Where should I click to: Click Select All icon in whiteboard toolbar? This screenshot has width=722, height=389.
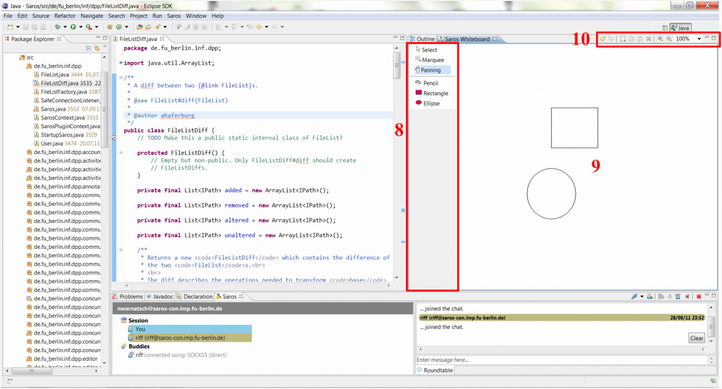click(x=623, y=39)
